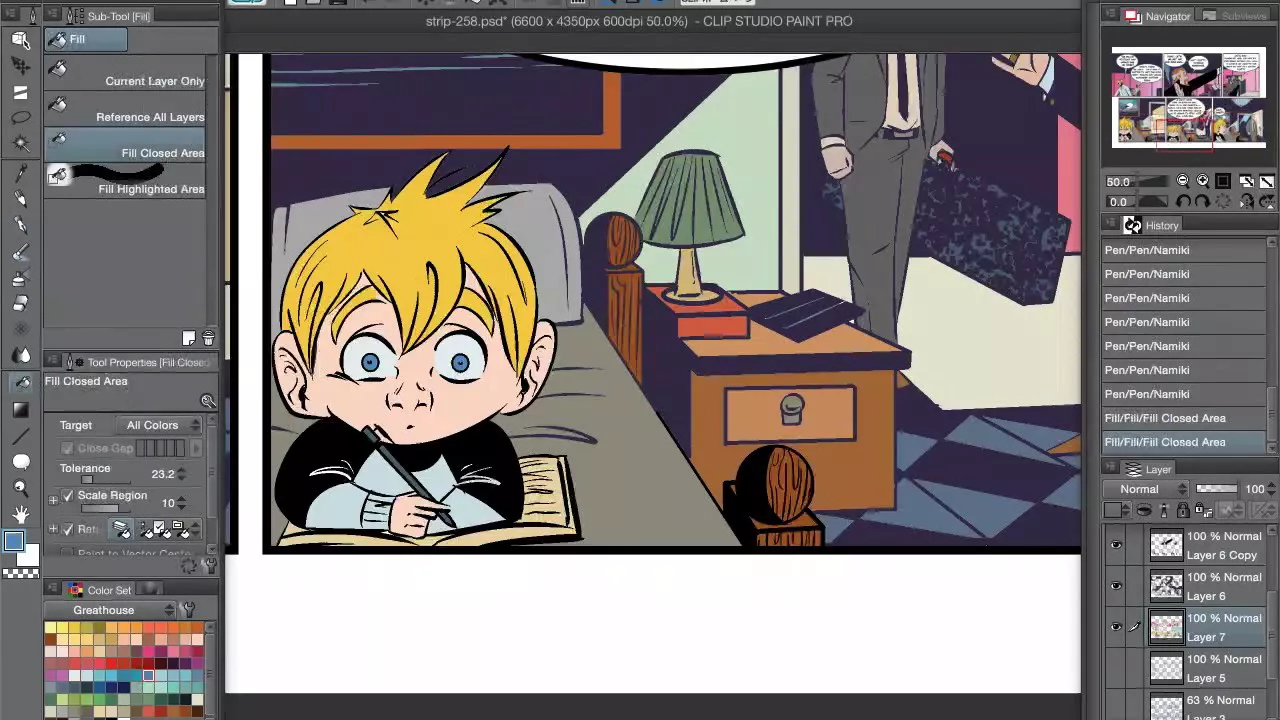Viewport: 1280px width, 720px height.
Task: Toggle the Refer multiple checkbox
Action: (x=68, y=529)
